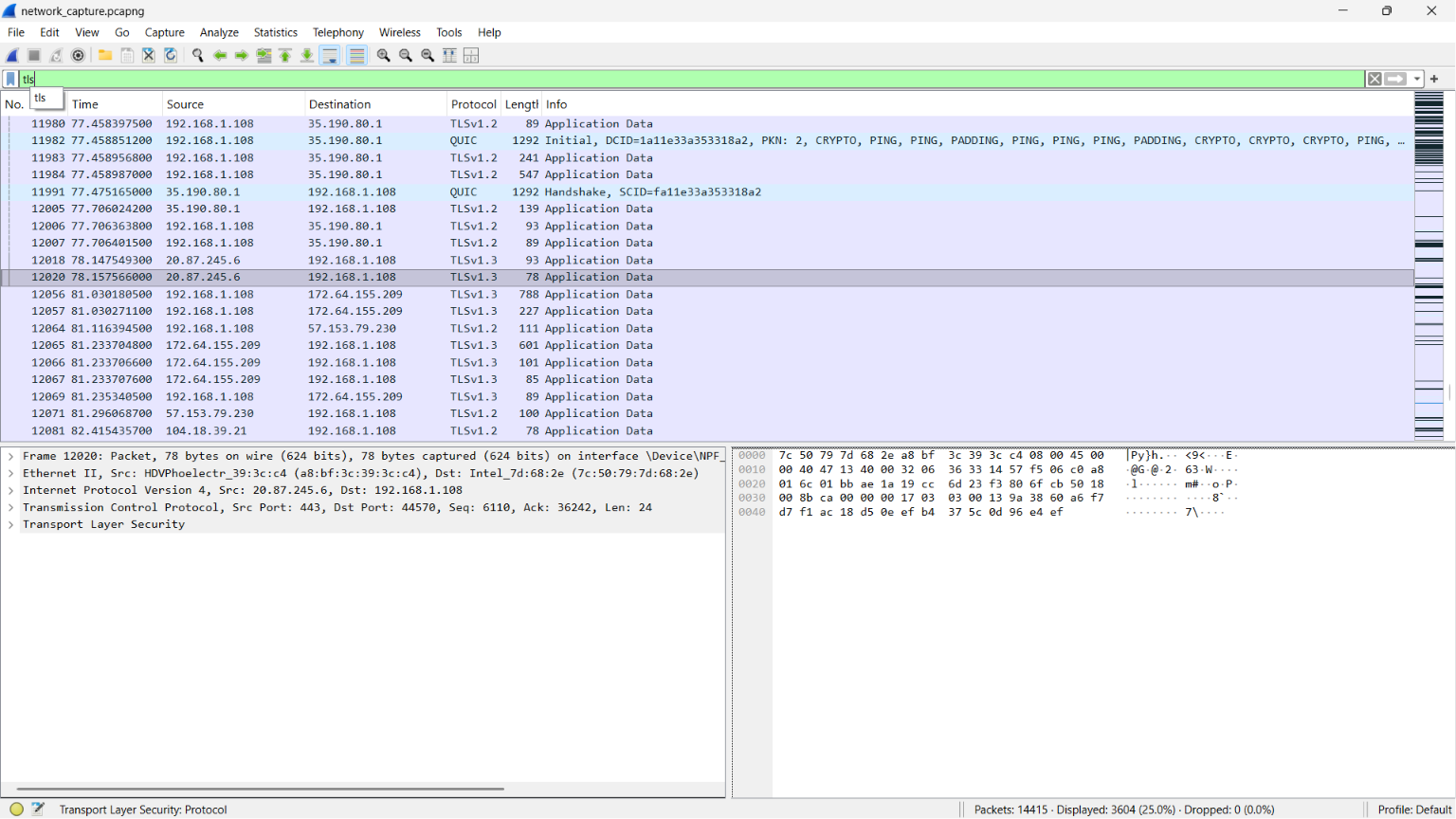Image resolution: width=1456 pixels, height=819 pixels.
Task: Zoom in on packet list text
Action: (x=383, y=56)
